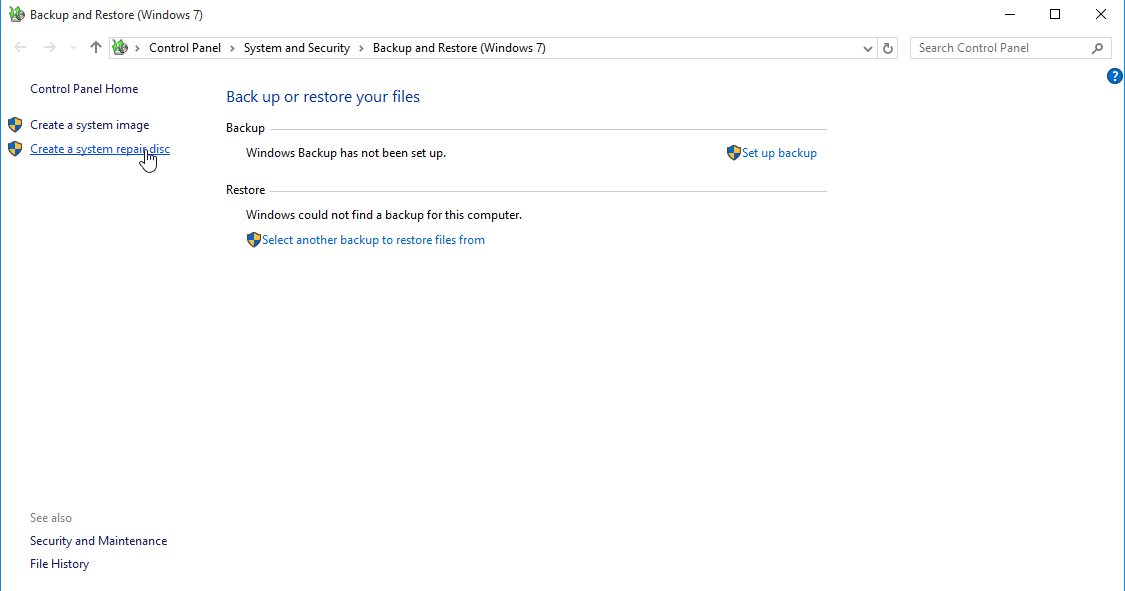Open File History under See also
This screenshot has width=1125, height=591.
[59, 564]
